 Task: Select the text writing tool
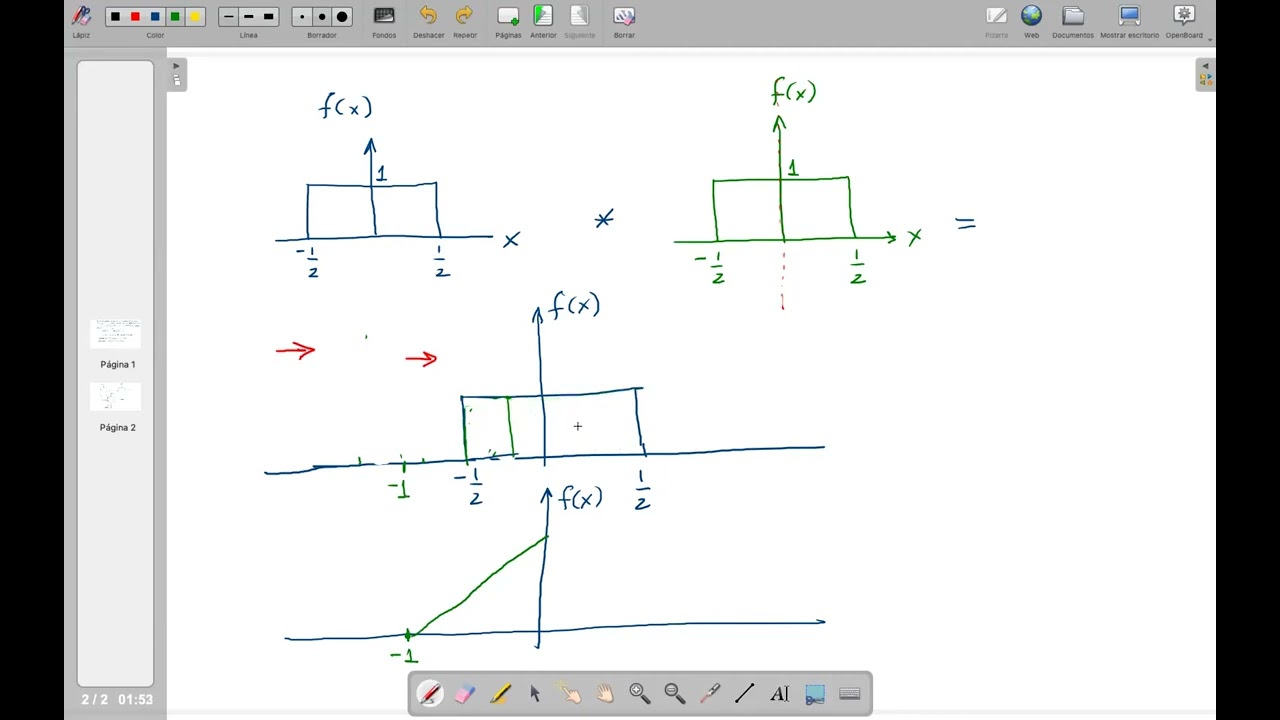click(780, 693)
